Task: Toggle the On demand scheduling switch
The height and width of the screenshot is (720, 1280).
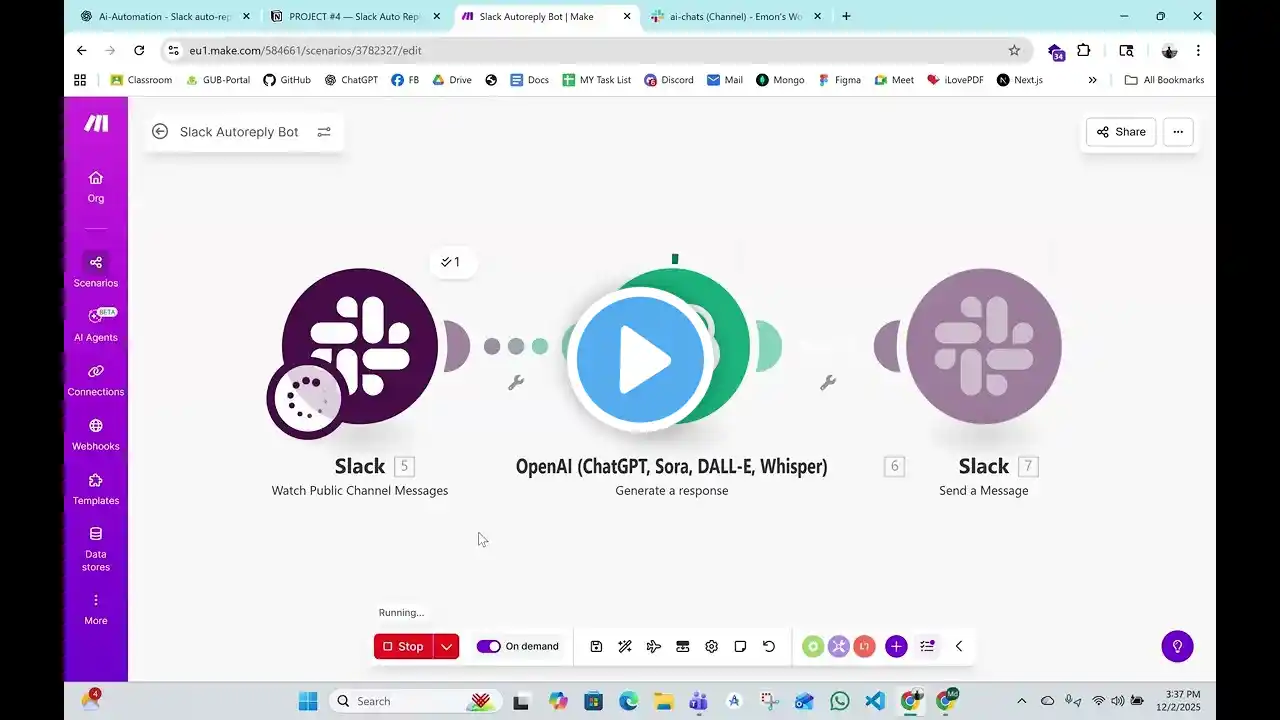Action: (x=488, y=646)
